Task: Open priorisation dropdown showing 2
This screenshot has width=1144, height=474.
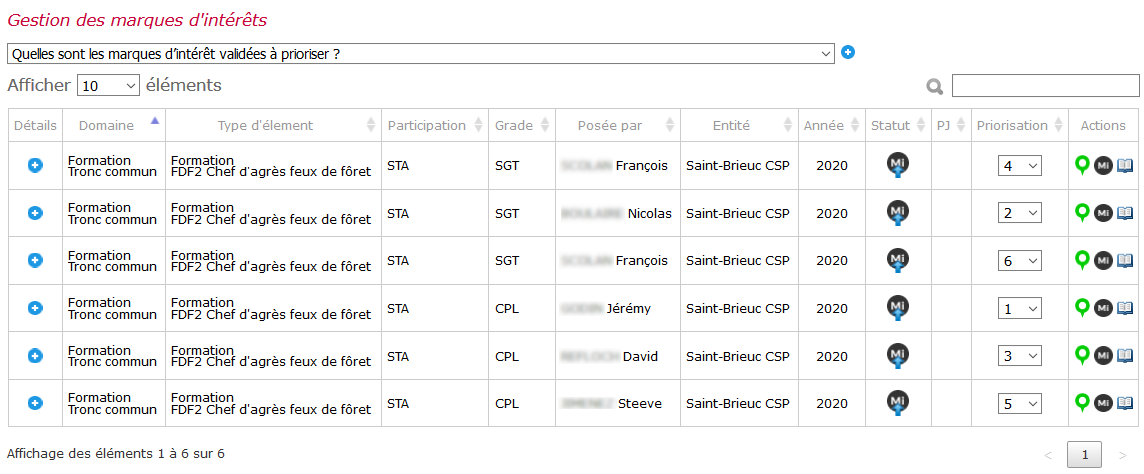Action: pos(1020,213)
